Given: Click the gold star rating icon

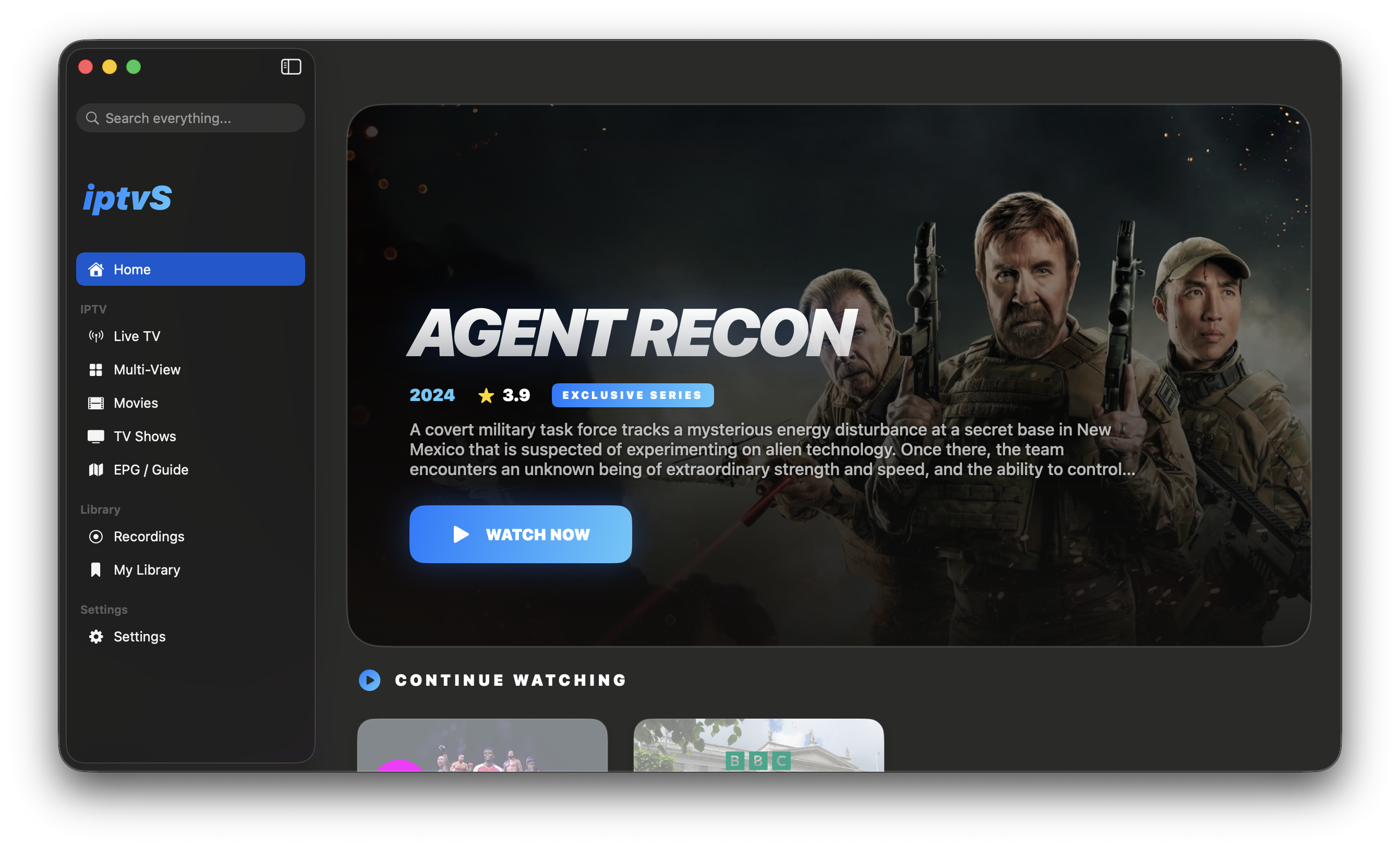Looking at the screenshot, I should tap(486, 395).
